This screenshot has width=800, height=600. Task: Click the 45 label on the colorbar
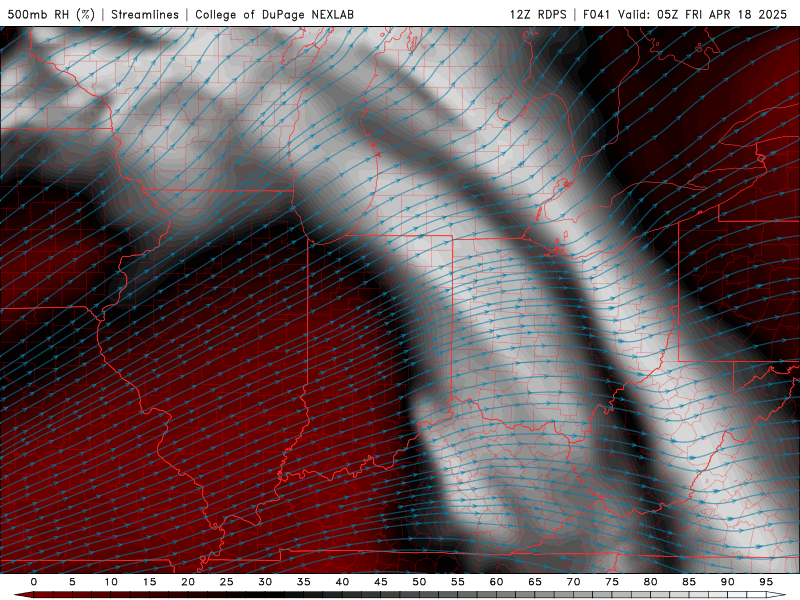[381, 582]
